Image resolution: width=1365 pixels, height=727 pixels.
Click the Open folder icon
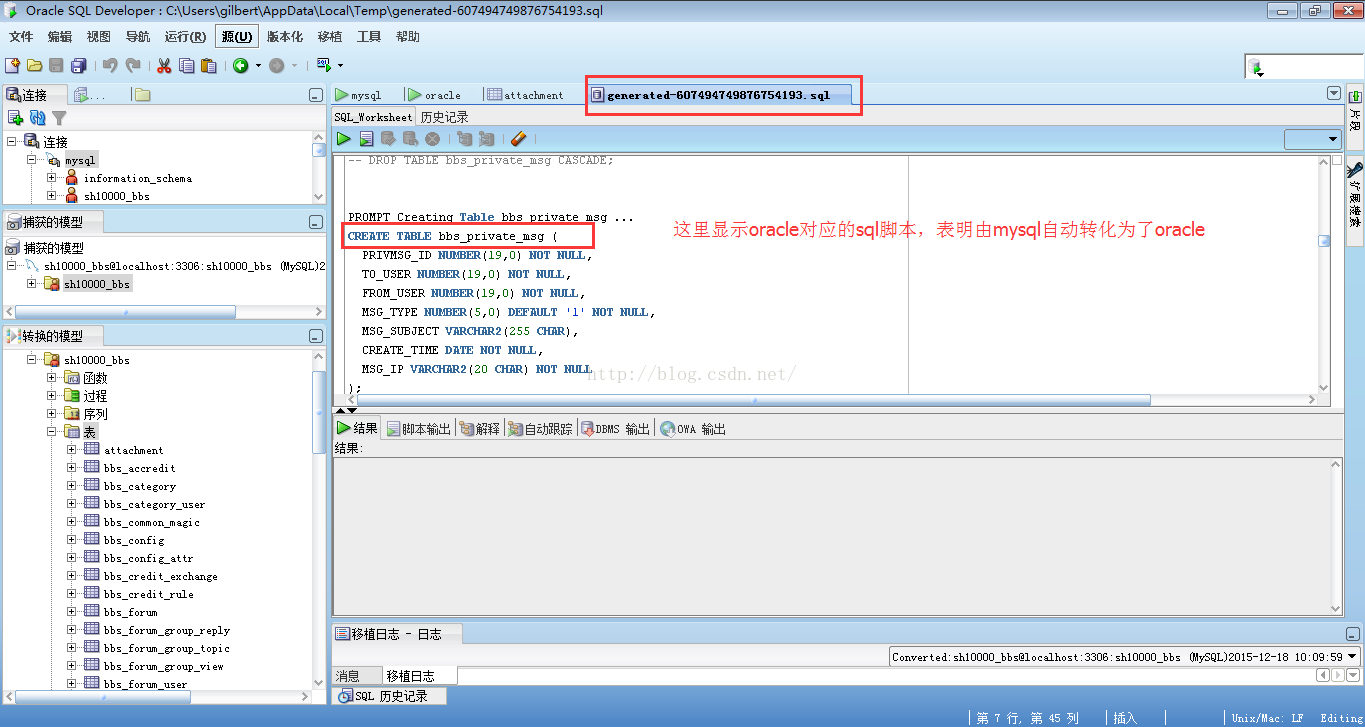(x=34, y=65)
